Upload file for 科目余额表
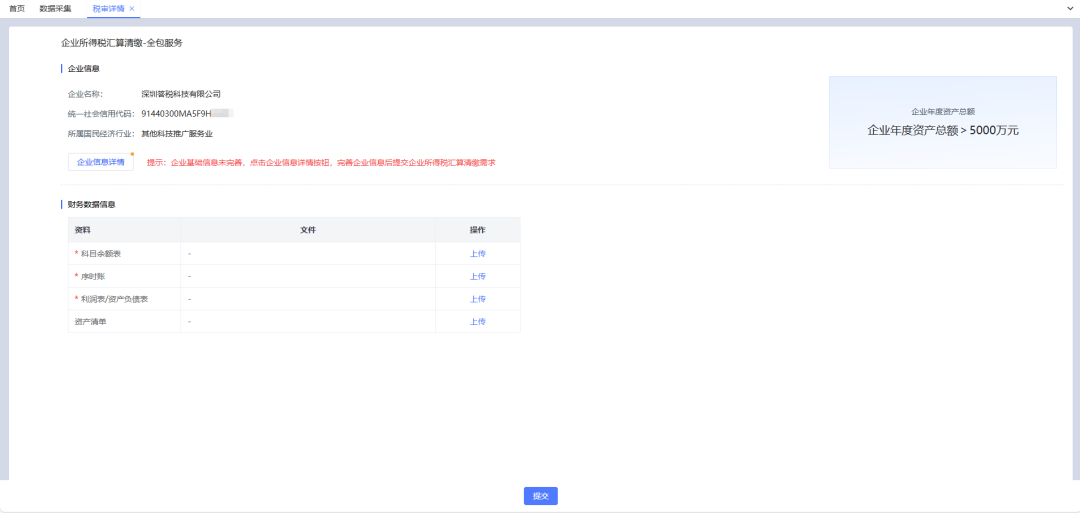Image resolution: width=1080 pixels, height=513 pixels. [478, 253]
